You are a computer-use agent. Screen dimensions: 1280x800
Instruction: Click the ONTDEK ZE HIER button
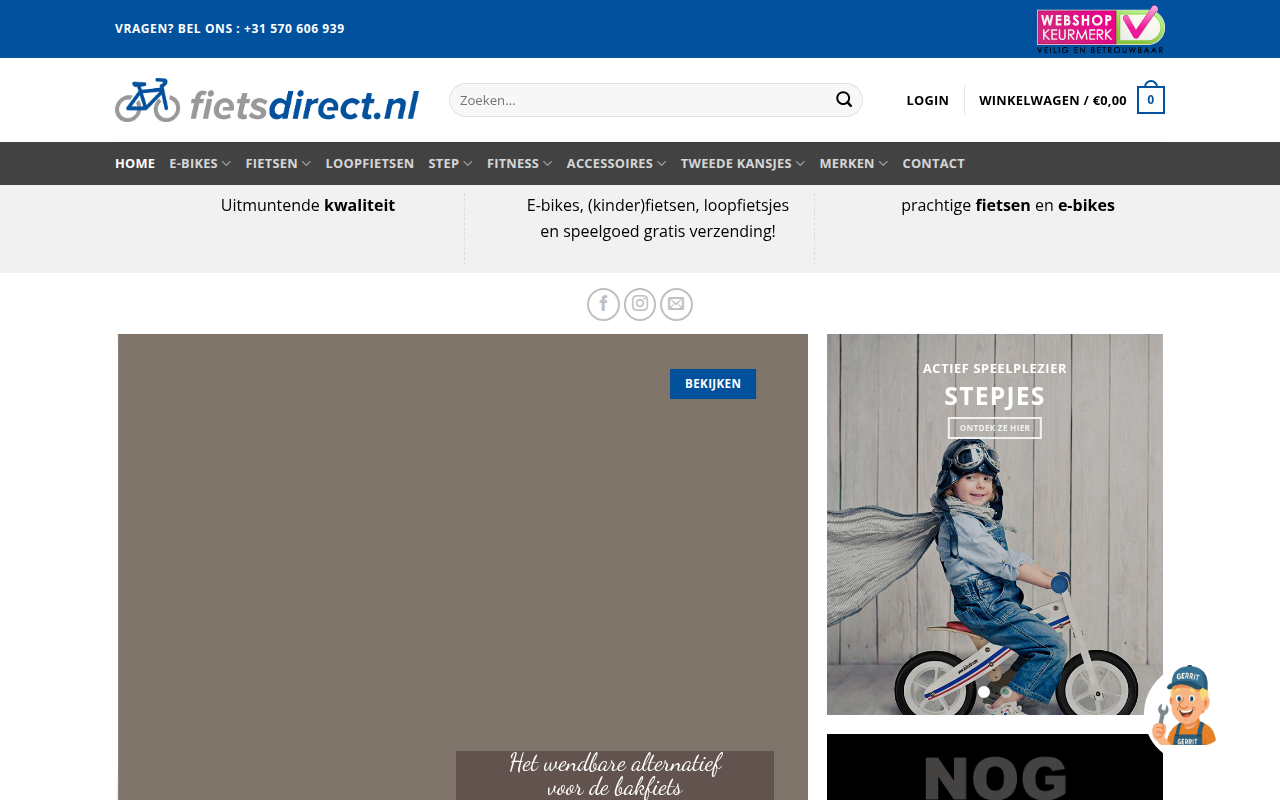coord(995,428)
